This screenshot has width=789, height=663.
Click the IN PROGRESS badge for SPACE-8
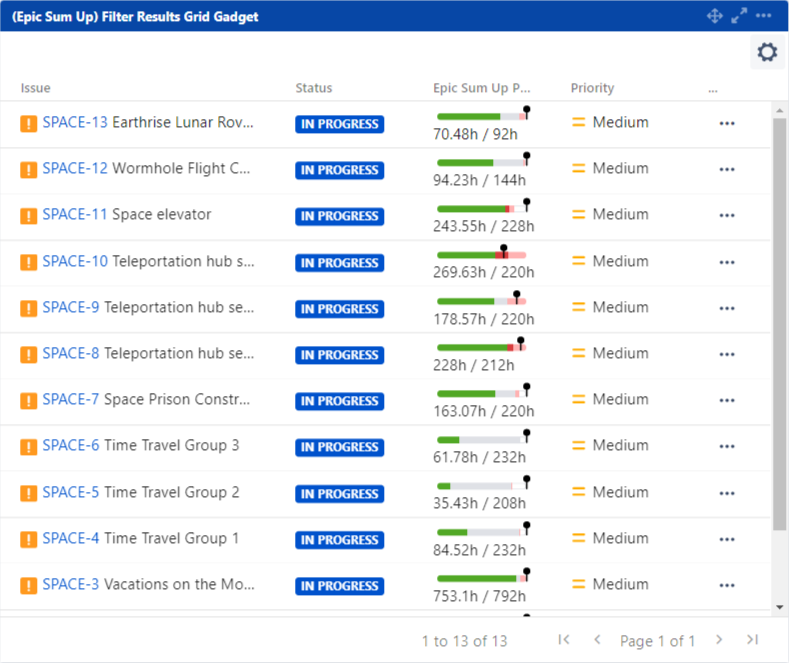[x=338, y=355]
